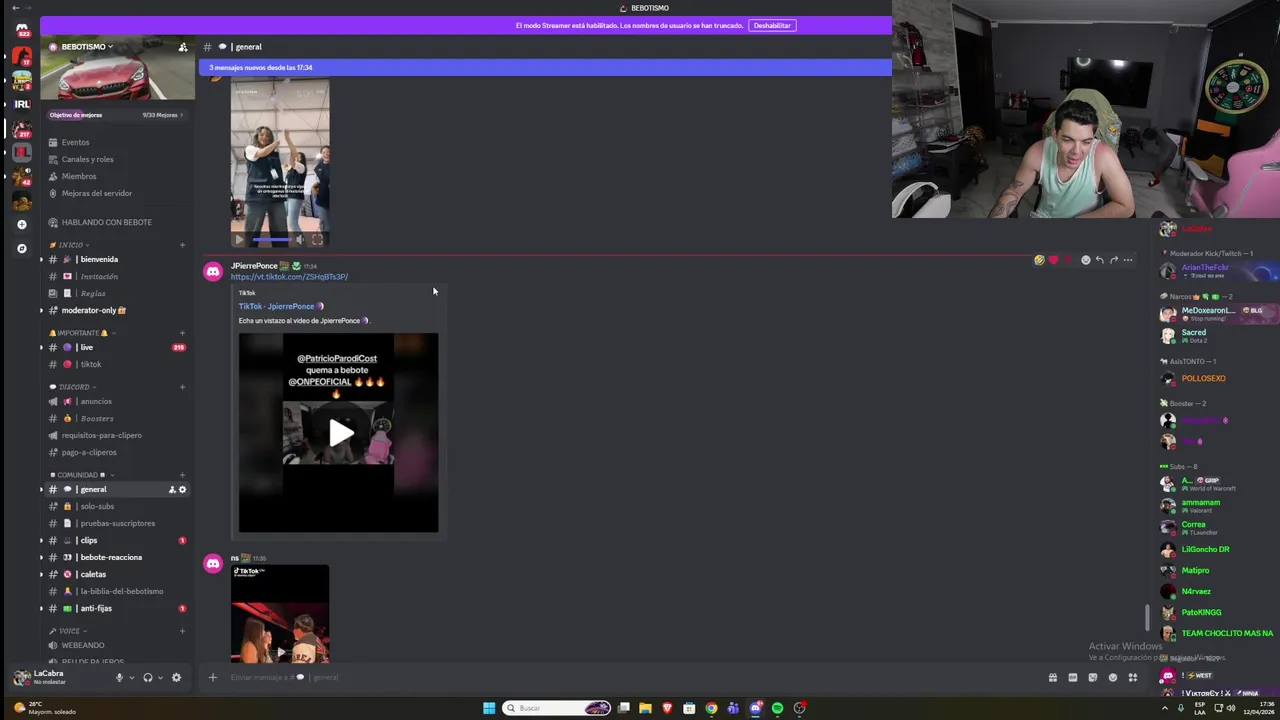Open the vt.tiktok.com link in message

pyautogui.click(x=289, y=277)
